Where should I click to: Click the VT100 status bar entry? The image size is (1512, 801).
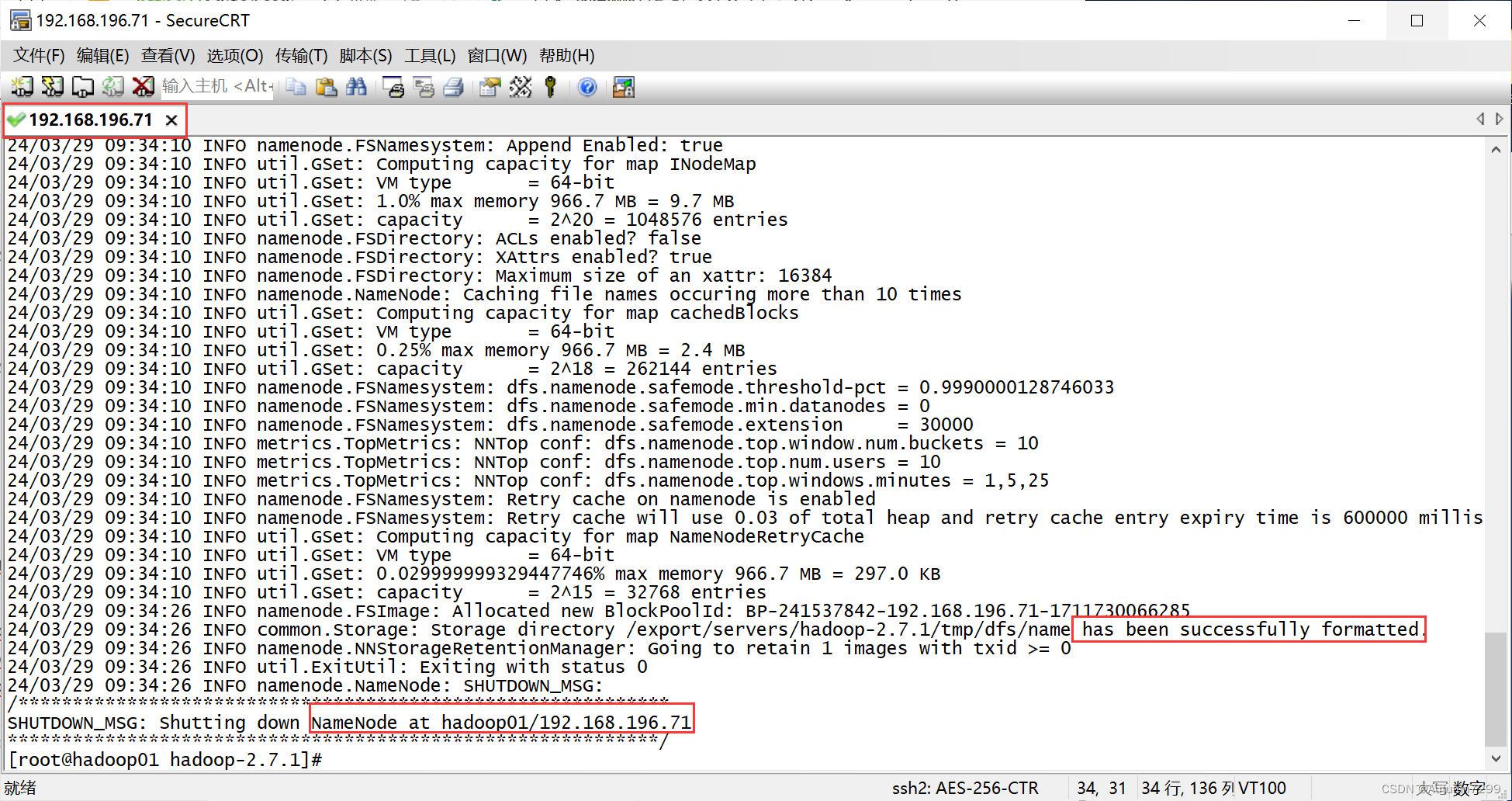1262,788
